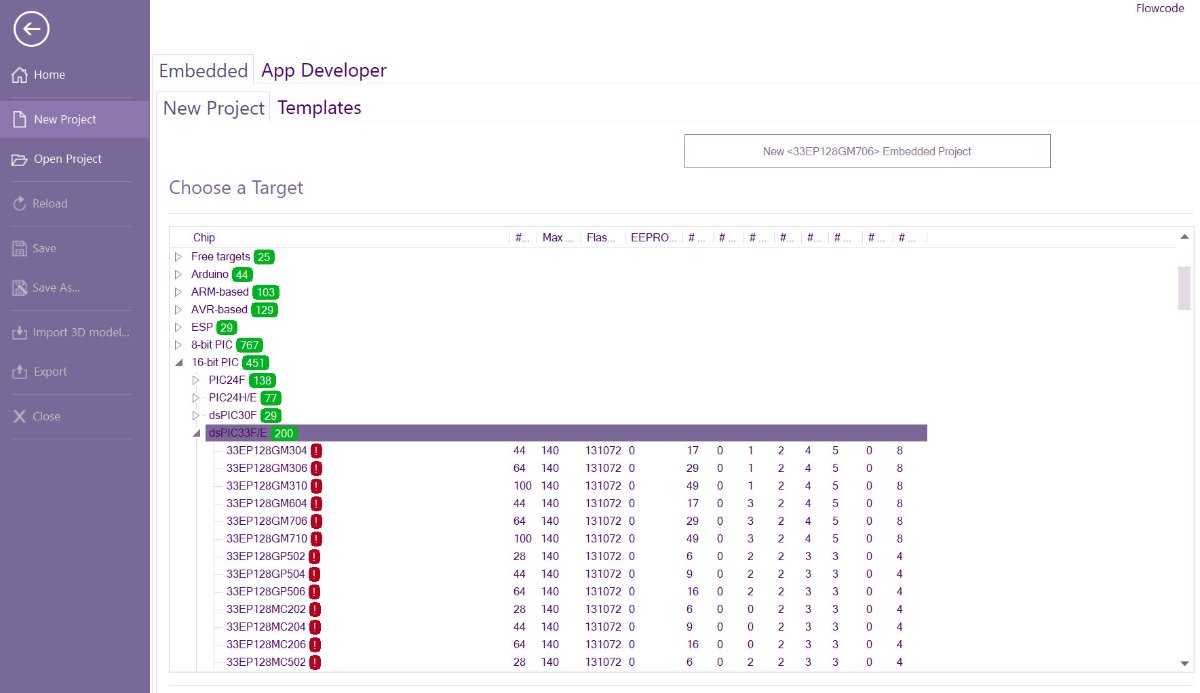1200x693 pixels.
Task: Click the scroll down arrow of chip list
Action: click(1184, 663)
